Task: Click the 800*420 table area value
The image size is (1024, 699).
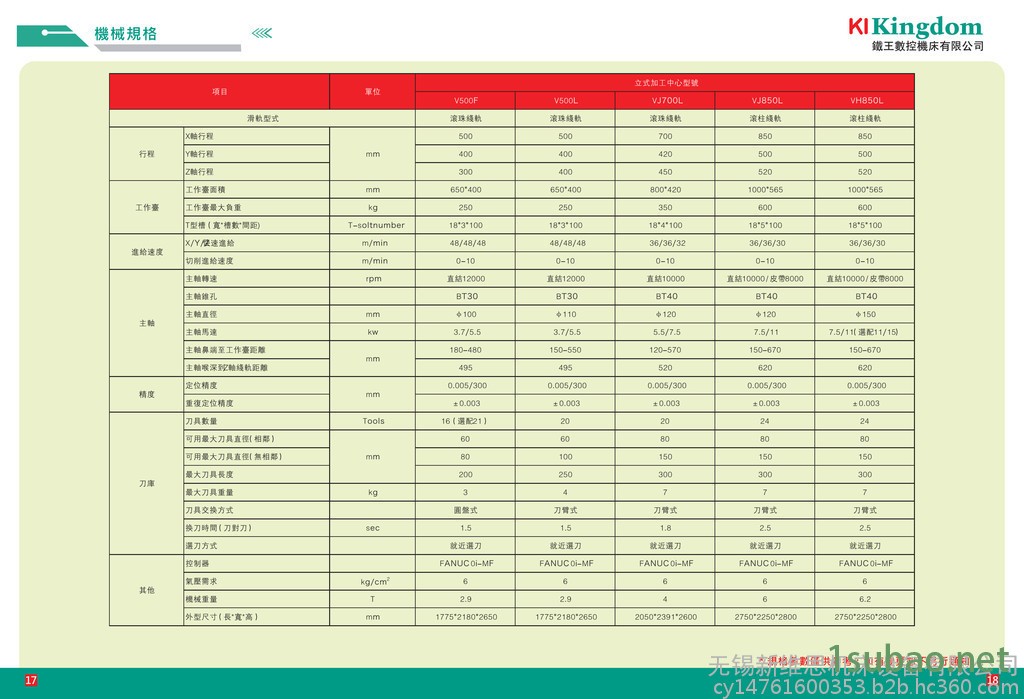Action: tap(665, 190)
